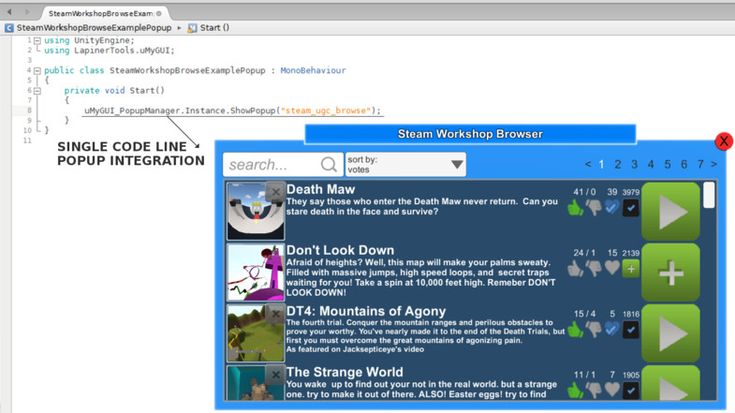This screenshot has width=735, height=413.
Task: Toggle the subscribed checkbox for DT4: Mountains of Agony
Action: pos(631,329)
